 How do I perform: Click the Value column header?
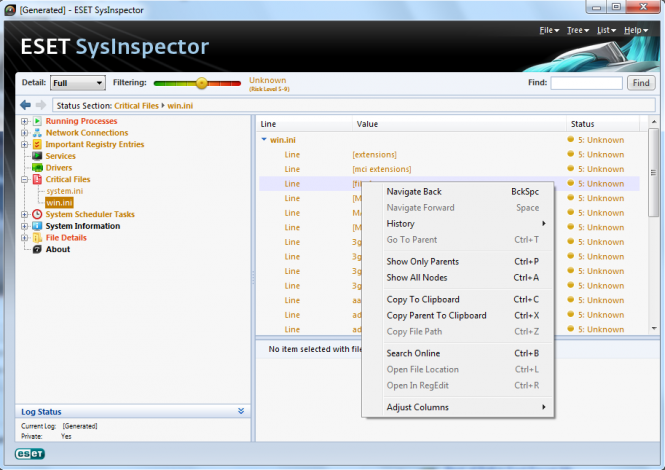[x=459, y=124]
